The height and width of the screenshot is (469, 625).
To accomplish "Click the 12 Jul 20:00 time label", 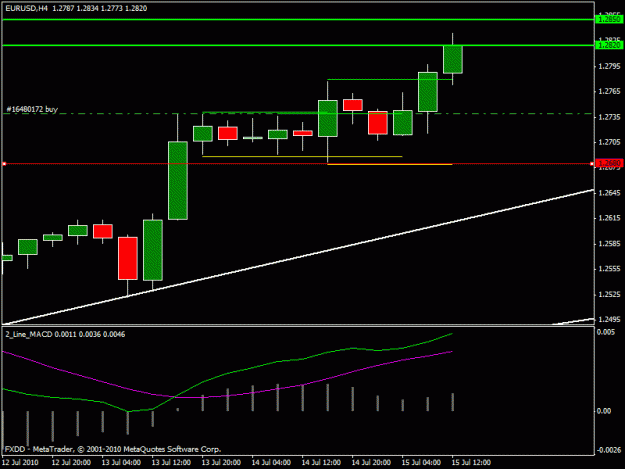I will [x=71, y=462].
